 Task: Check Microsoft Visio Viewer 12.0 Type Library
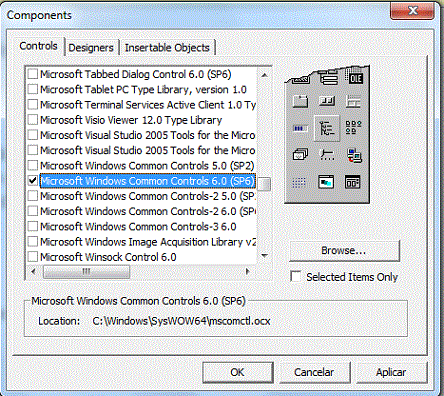33,120
